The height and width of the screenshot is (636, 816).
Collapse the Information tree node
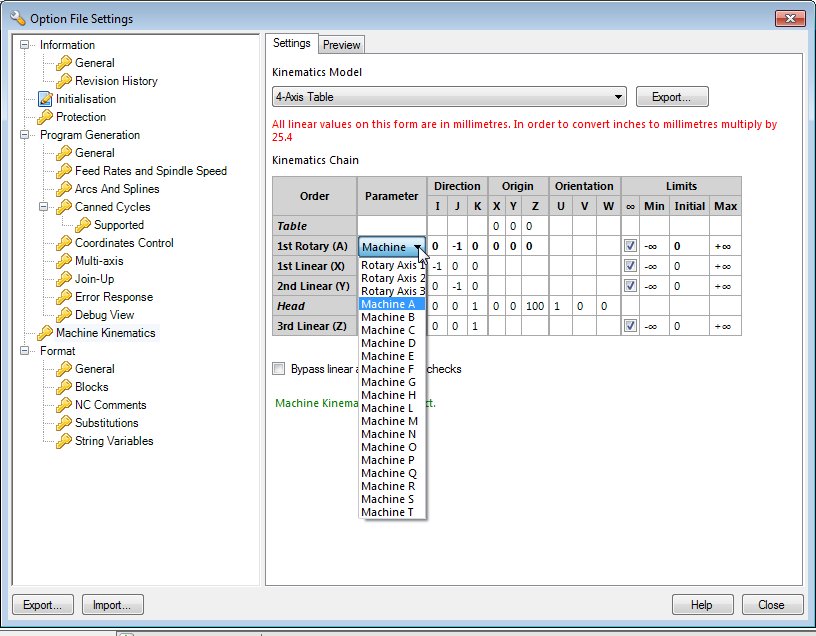tap(24, 45)
